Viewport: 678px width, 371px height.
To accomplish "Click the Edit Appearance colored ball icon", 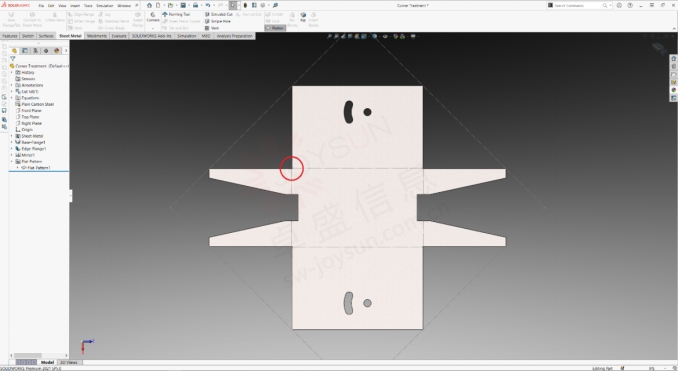I will (x=395, y=36).
